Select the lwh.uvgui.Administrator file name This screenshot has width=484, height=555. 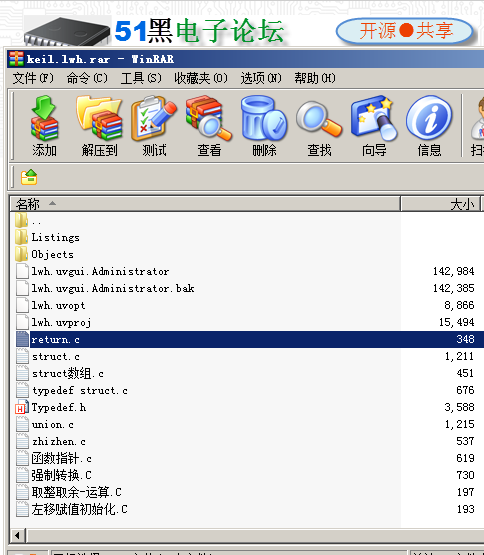(100, 271)
